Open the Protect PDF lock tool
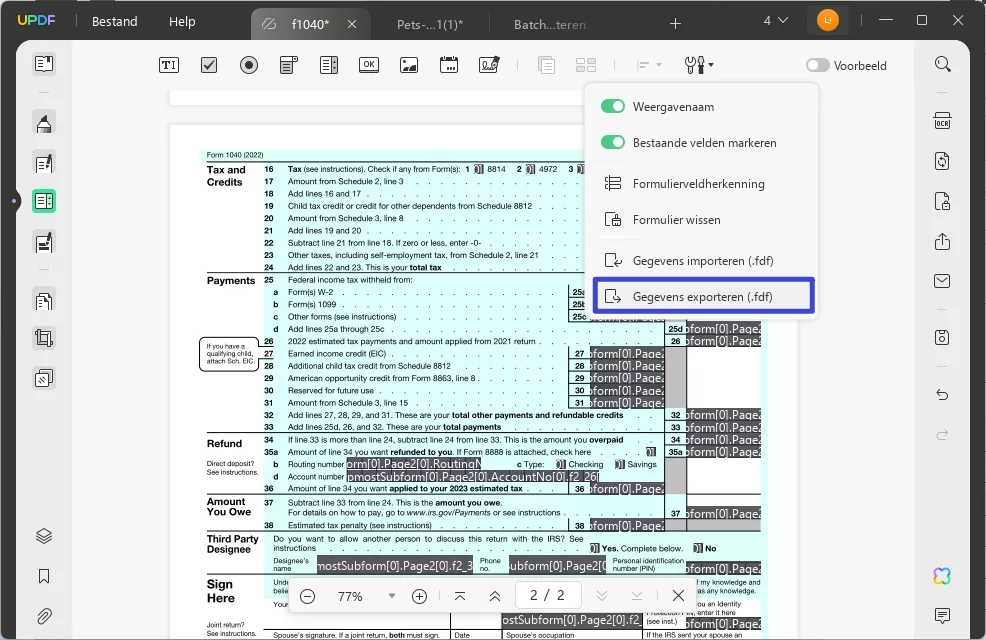This screenshot has height=640, width=986. 942,201
